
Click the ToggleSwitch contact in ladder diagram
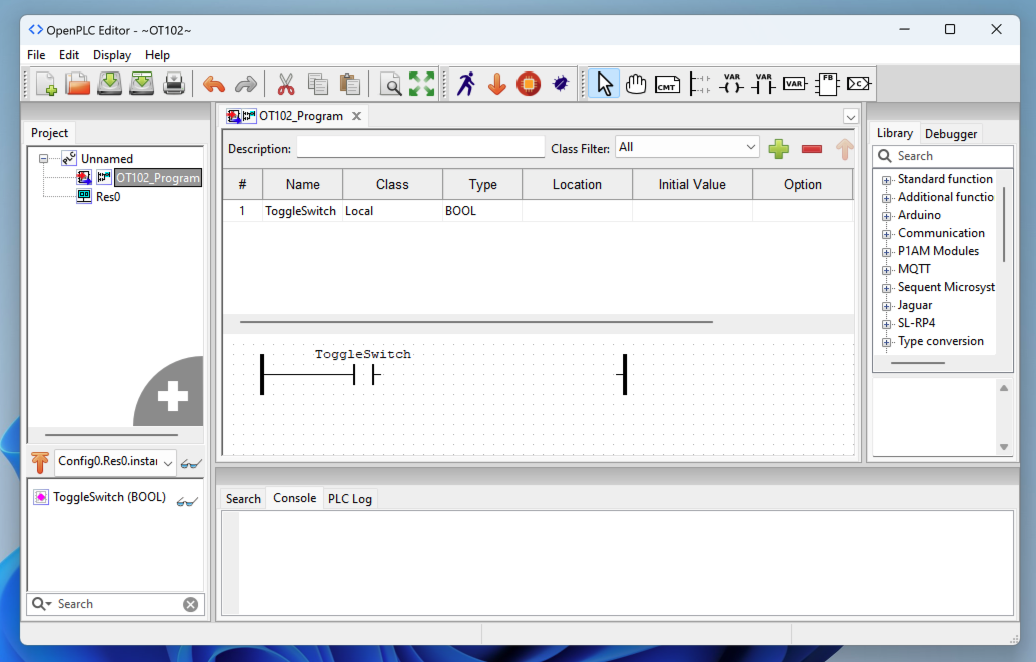tap(365, 375)
